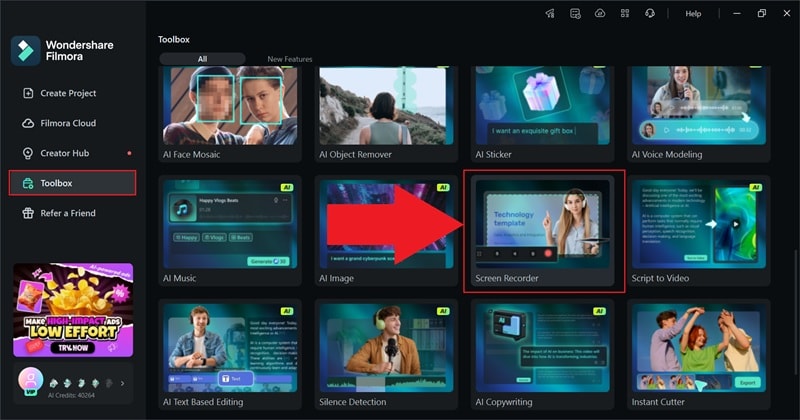Restore down the Filmora window
Image resolution: width=800 pixels, height=420 pixels.
pos(762,14)
